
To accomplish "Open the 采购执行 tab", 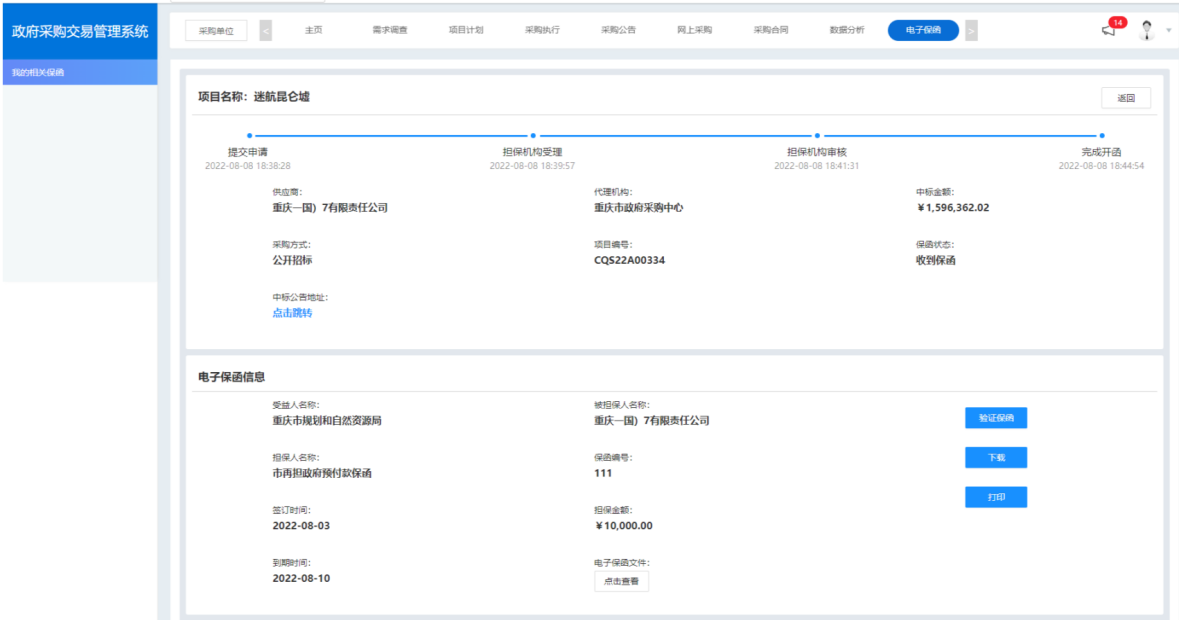I will (x=542, y=30).
